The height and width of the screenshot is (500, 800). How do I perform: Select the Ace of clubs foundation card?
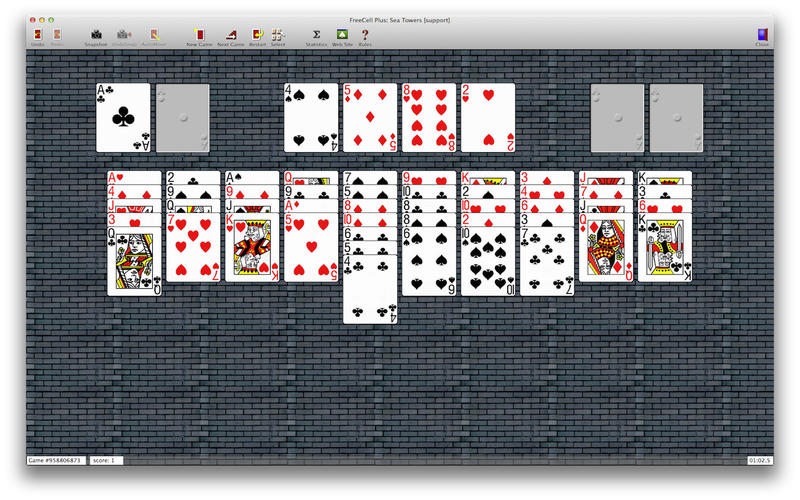coord(123,118)
